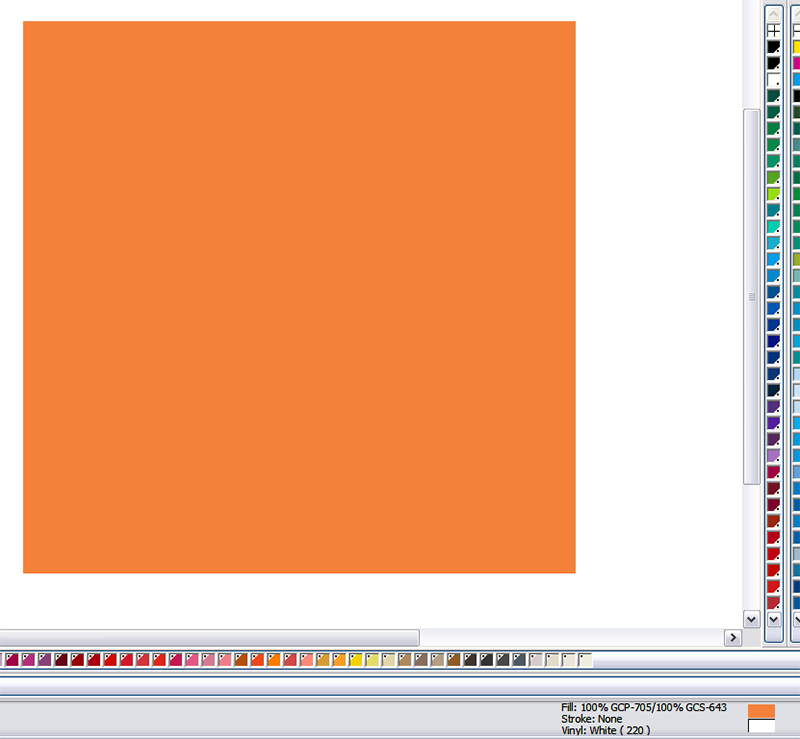Choose the light orange swatch left of yellow
The height and width of the screenshot is (739, 800).
click(339, 660)
